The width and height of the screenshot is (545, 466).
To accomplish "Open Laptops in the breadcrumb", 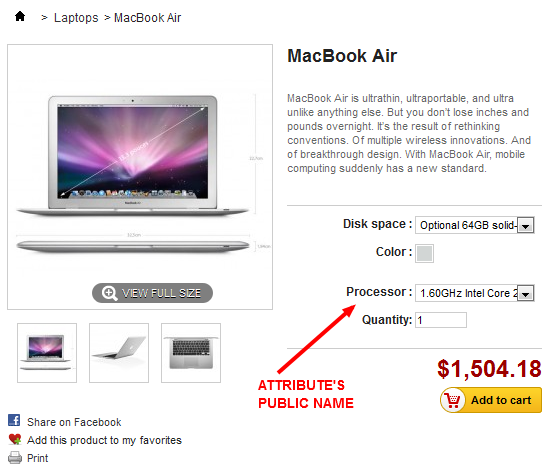I will 76,18.
